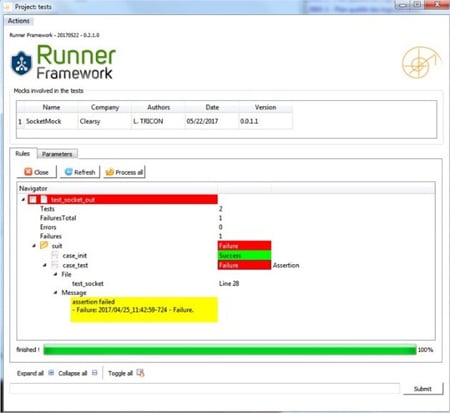Click the Company column header
Image resolution: width=450 pixels, height=413 pixels.
tap(105, 107)
